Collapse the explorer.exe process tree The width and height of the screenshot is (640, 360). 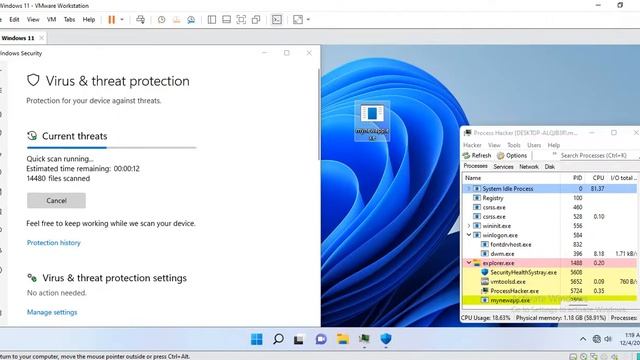click(x=469, y=263)
